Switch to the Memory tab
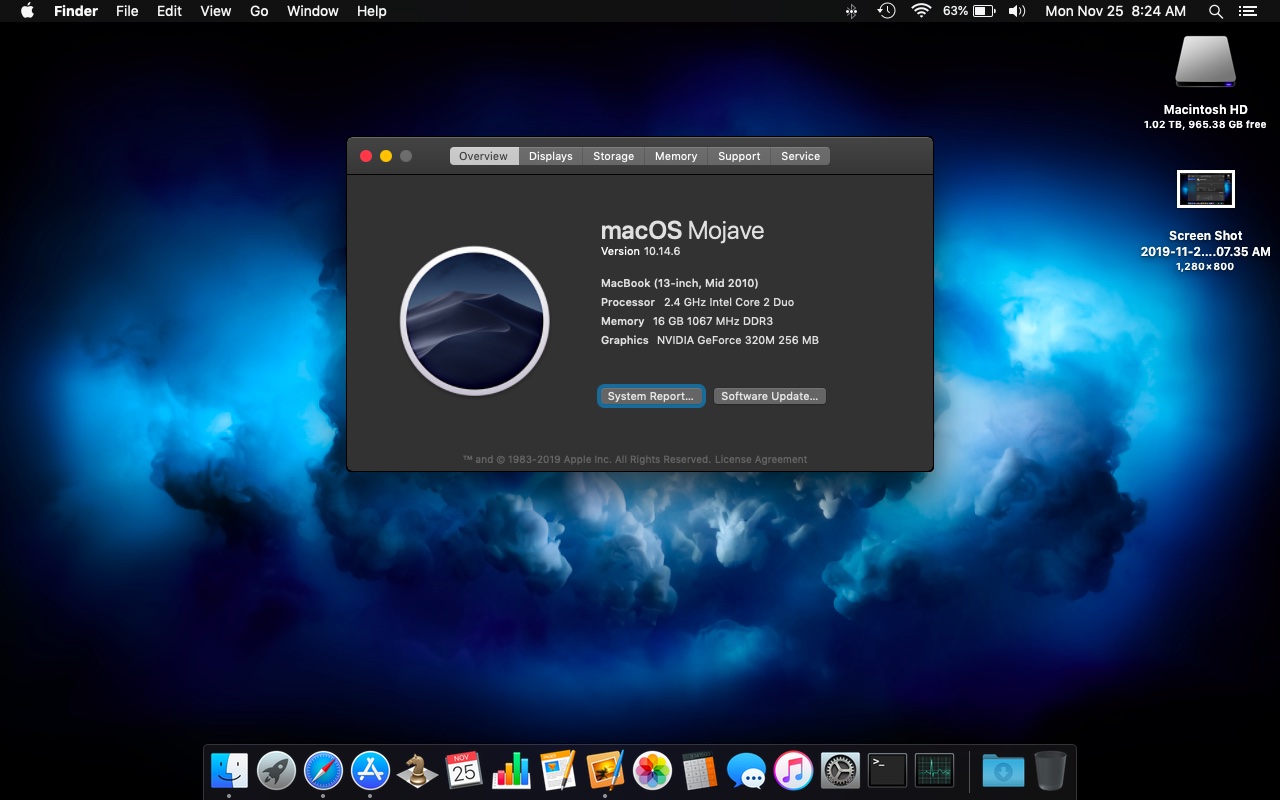The image size is (1280, 800). point(676,156)
